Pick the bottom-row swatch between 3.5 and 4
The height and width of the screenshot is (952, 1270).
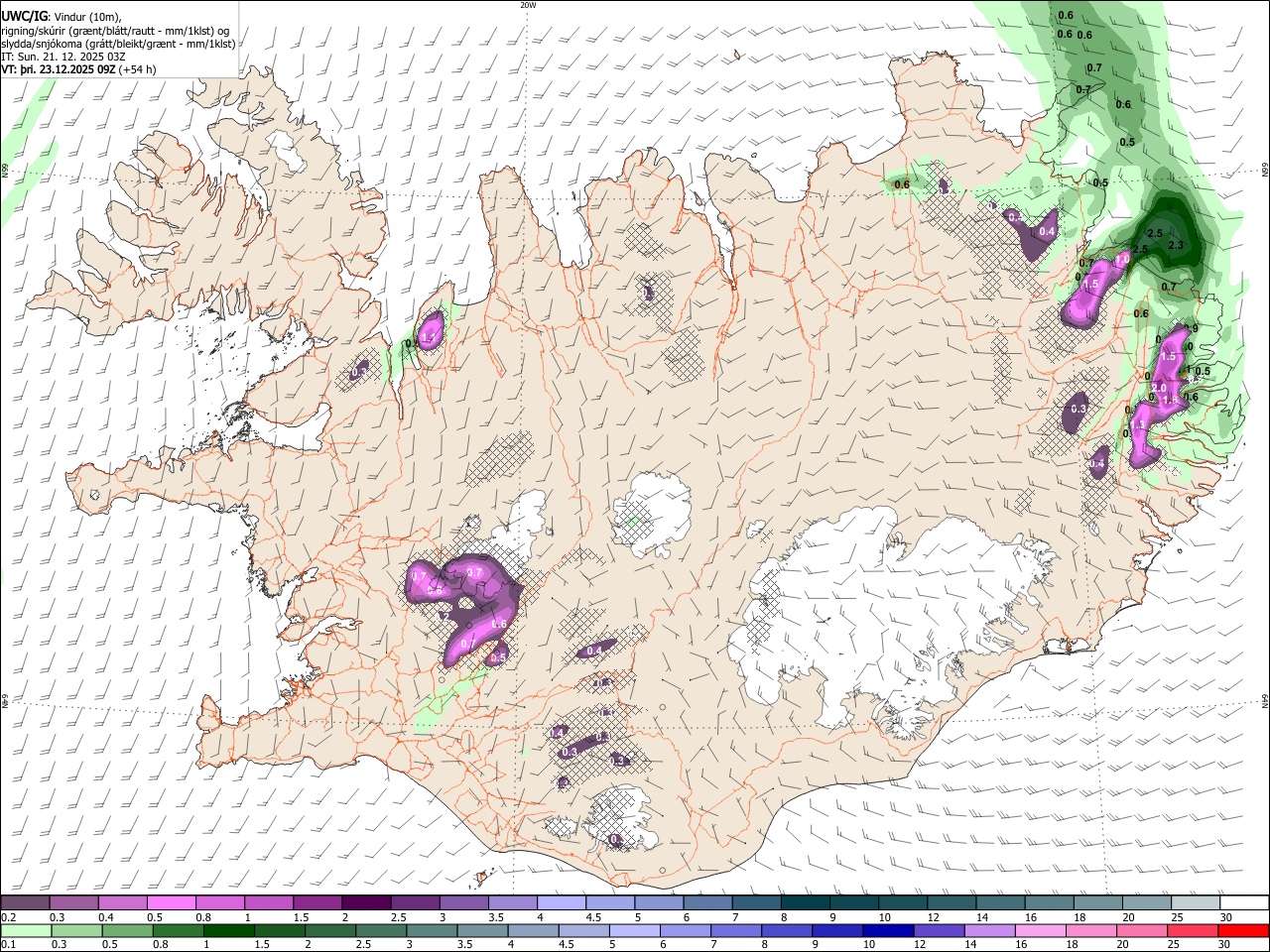(482, 930)
